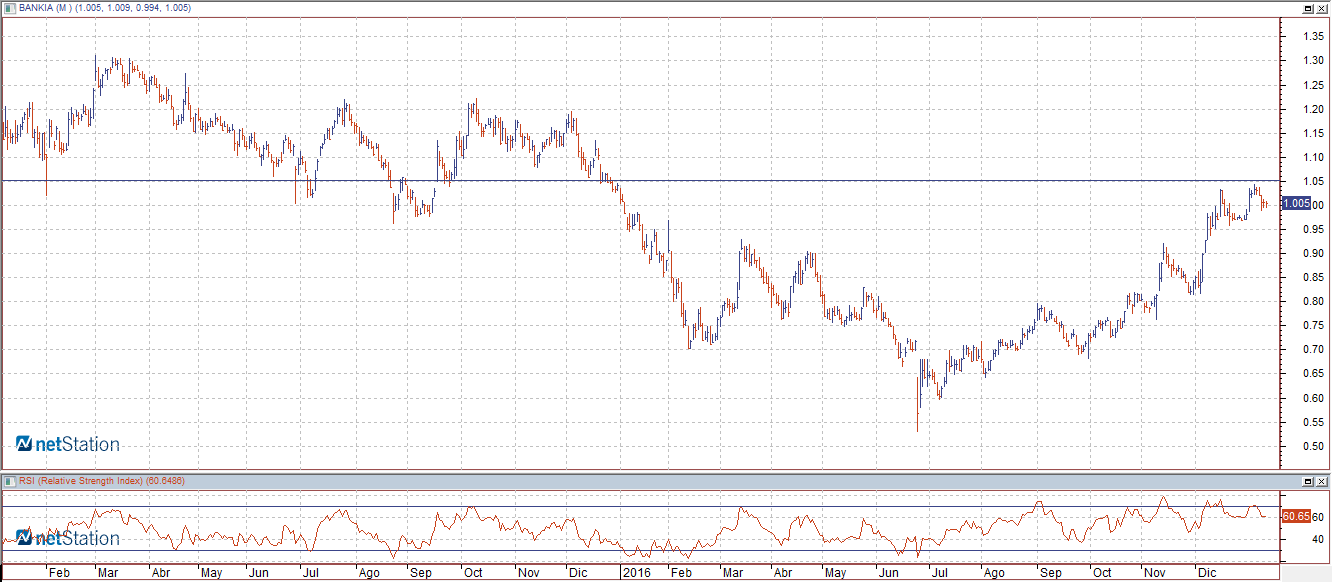Close the BANKIA price chart panel
The image size is (1332, 582).
click(x=1321, y=8)
